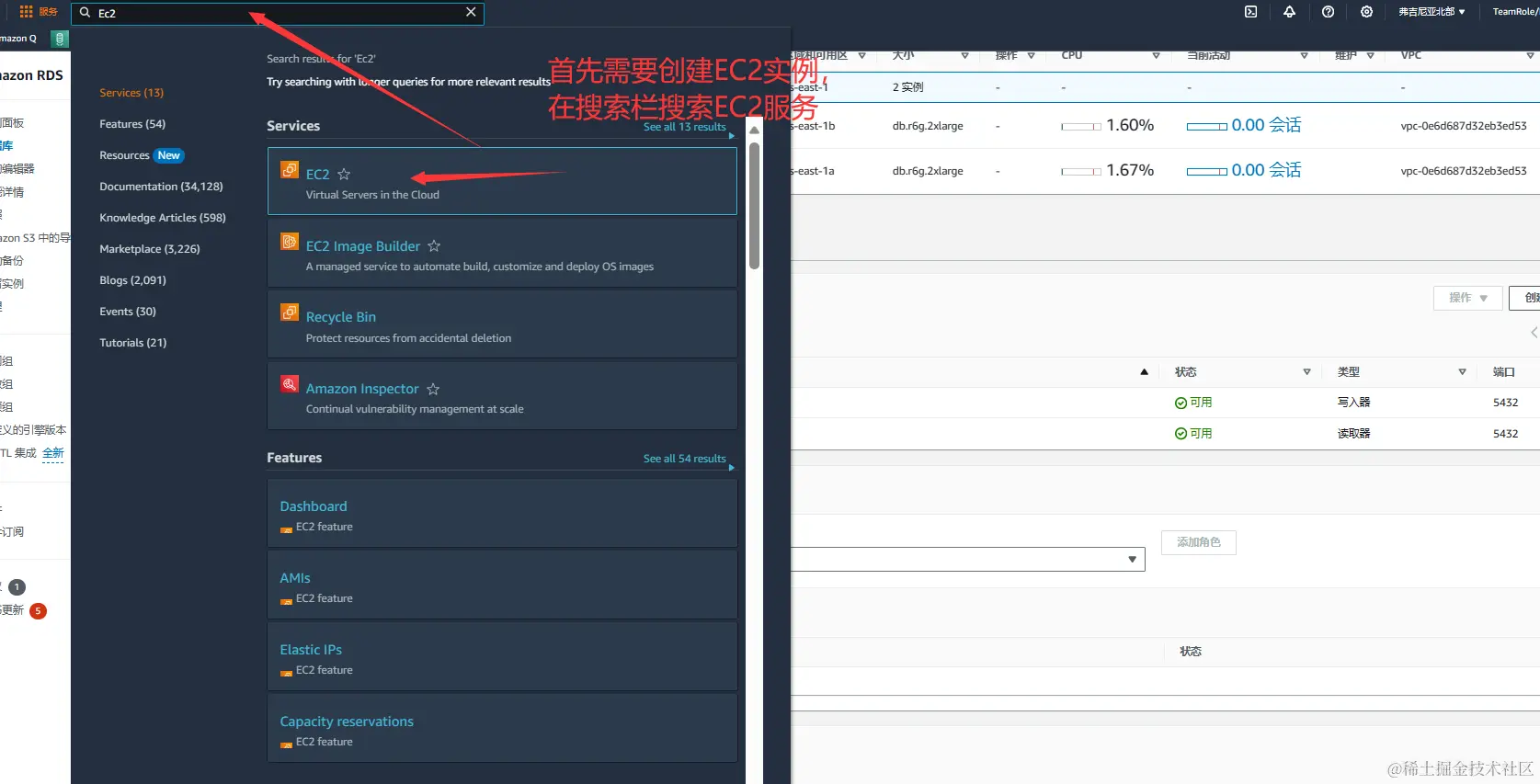1540x784 pixels.
Task: Click the Recycle Bin service icon
Action: pos(290,312)
